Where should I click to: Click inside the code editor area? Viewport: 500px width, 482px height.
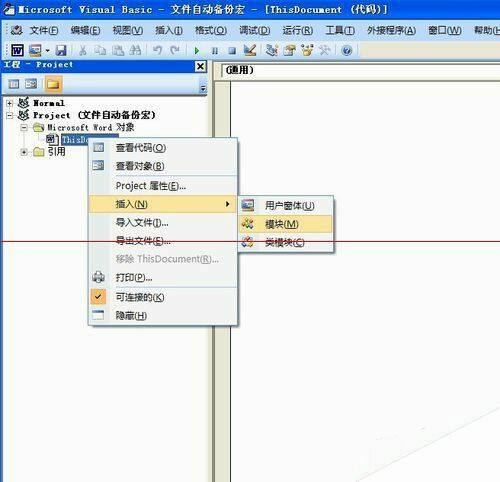(365, 281)
